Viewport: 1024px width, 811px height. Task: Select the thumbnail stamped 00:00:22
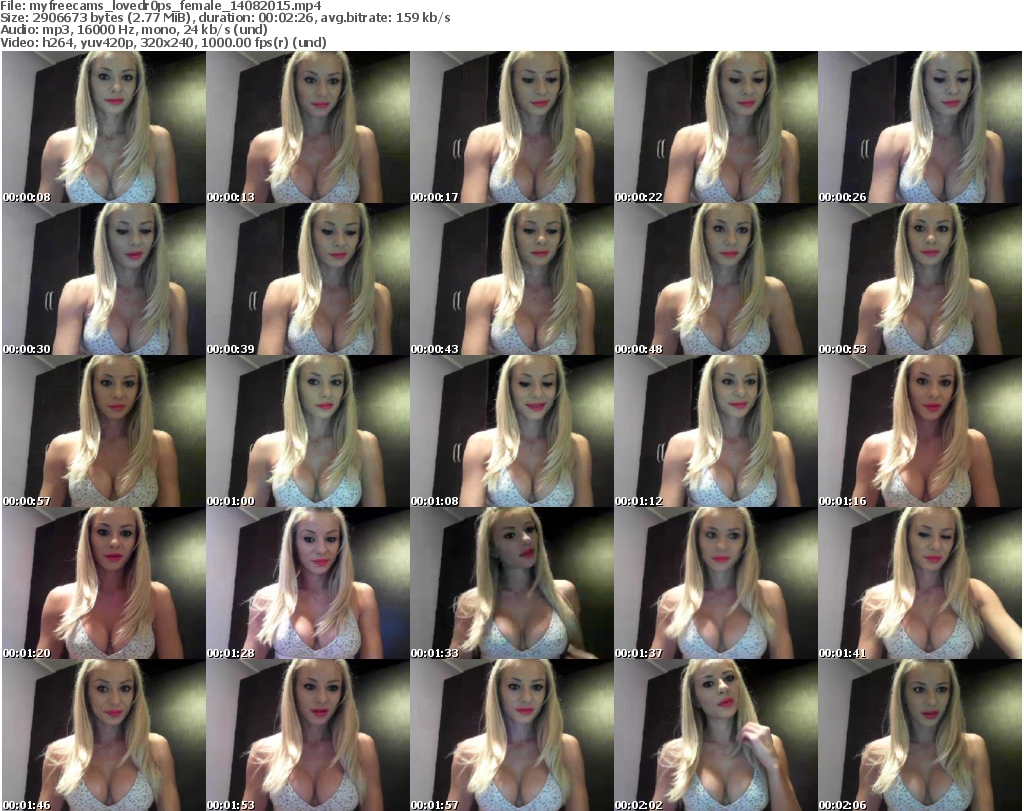[716, 127]
